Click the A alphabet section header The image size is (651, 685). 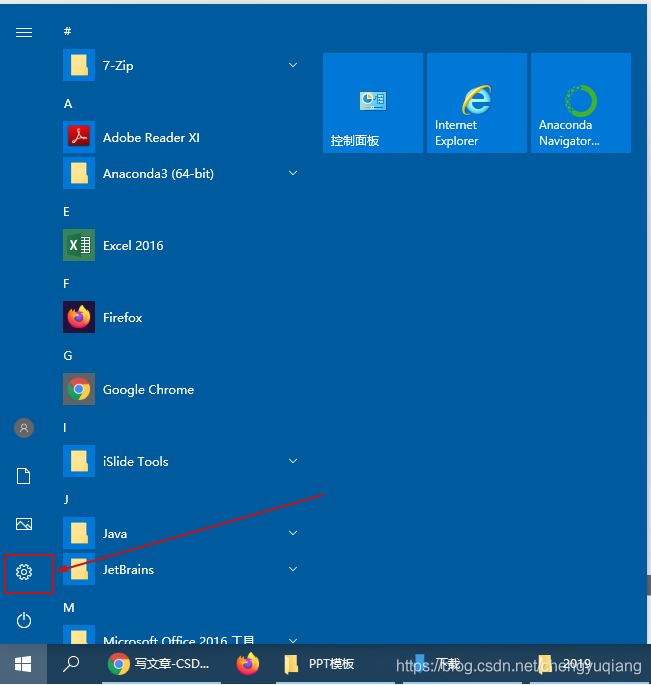click(68, 104)
